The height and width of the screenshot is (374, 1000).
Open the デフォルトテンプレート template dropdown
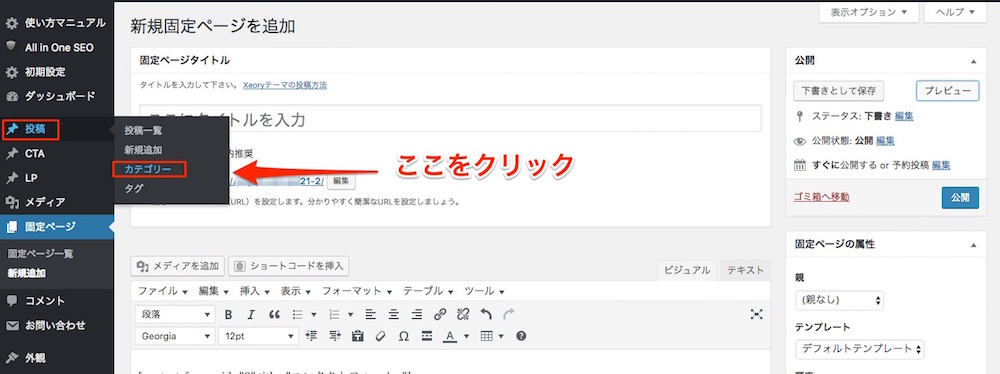pyautogui.click(x=860, y=349)
